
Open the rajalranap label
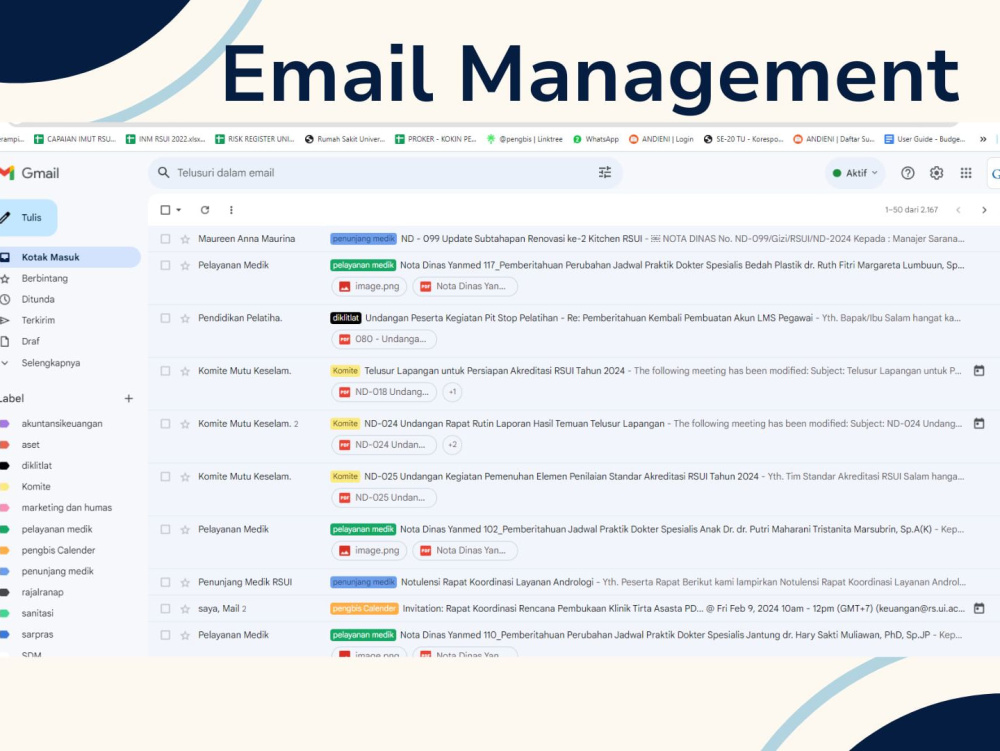pos(43,592)
